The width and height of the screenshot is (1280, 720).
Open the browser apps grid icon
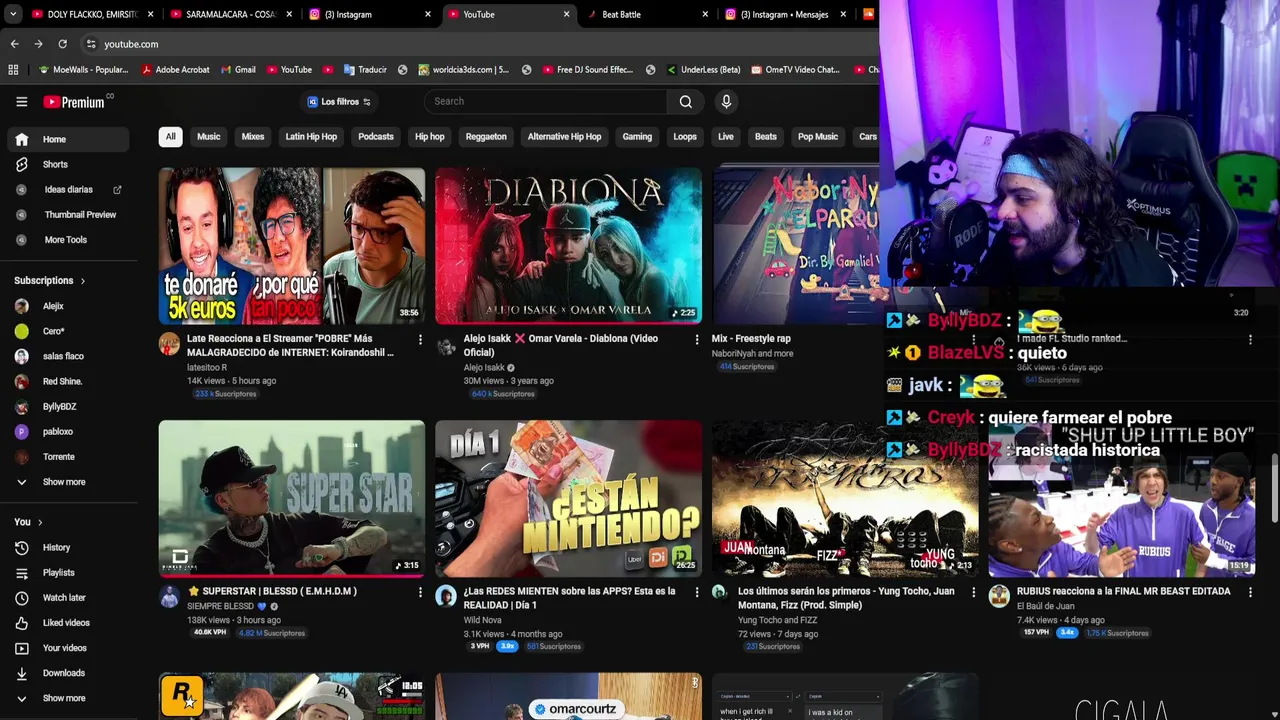(x=13, y=70)
